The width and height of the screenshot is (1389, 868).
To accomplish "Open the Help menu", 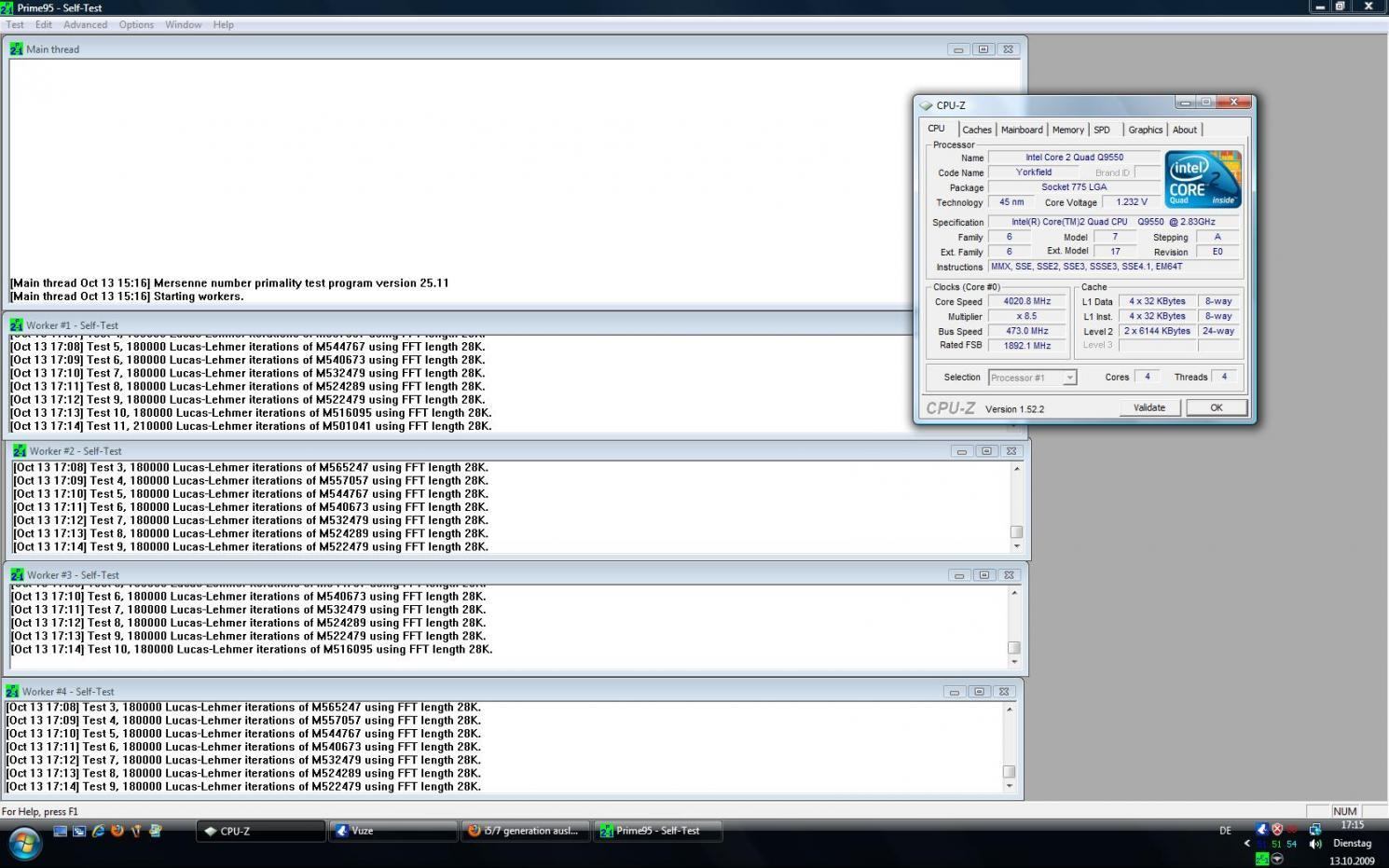I will [224, 24].
